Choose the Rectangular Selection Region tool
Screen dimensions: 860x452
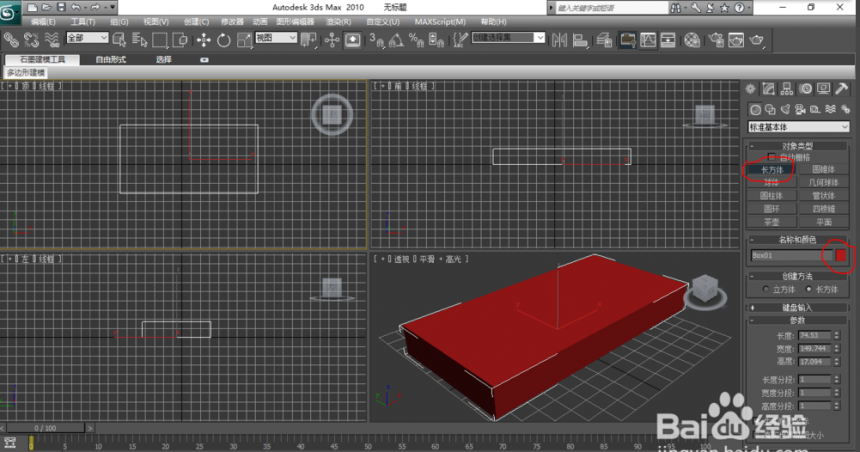click(160, 39)
